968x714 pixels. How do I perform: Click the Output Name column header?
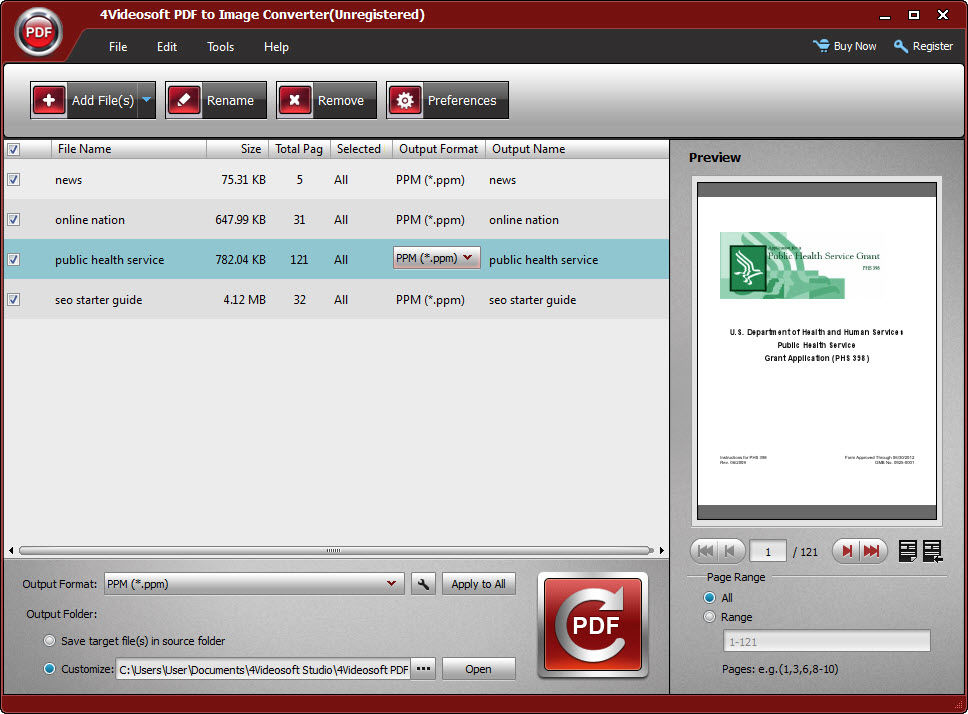pyautogui.click(x=577, y=149)
